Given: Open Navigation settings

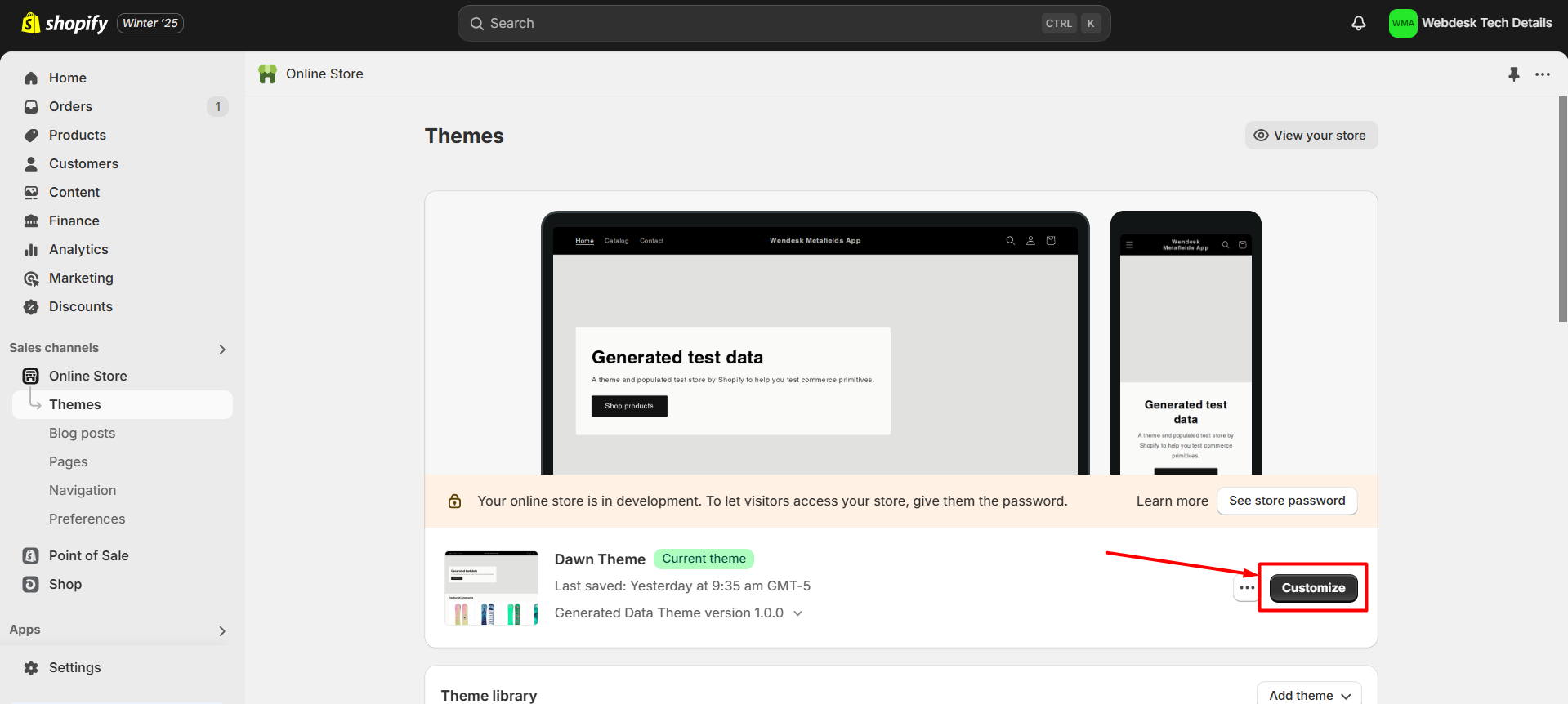Looking at the screenshot, I should [83, 490].
